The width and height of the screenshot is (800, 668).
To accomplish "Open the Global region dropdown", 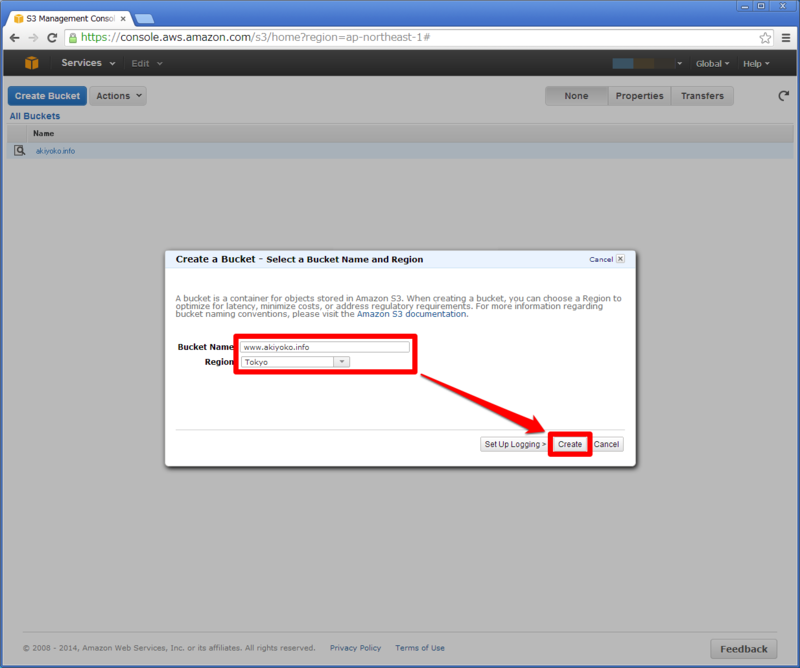I will (712, 63).
